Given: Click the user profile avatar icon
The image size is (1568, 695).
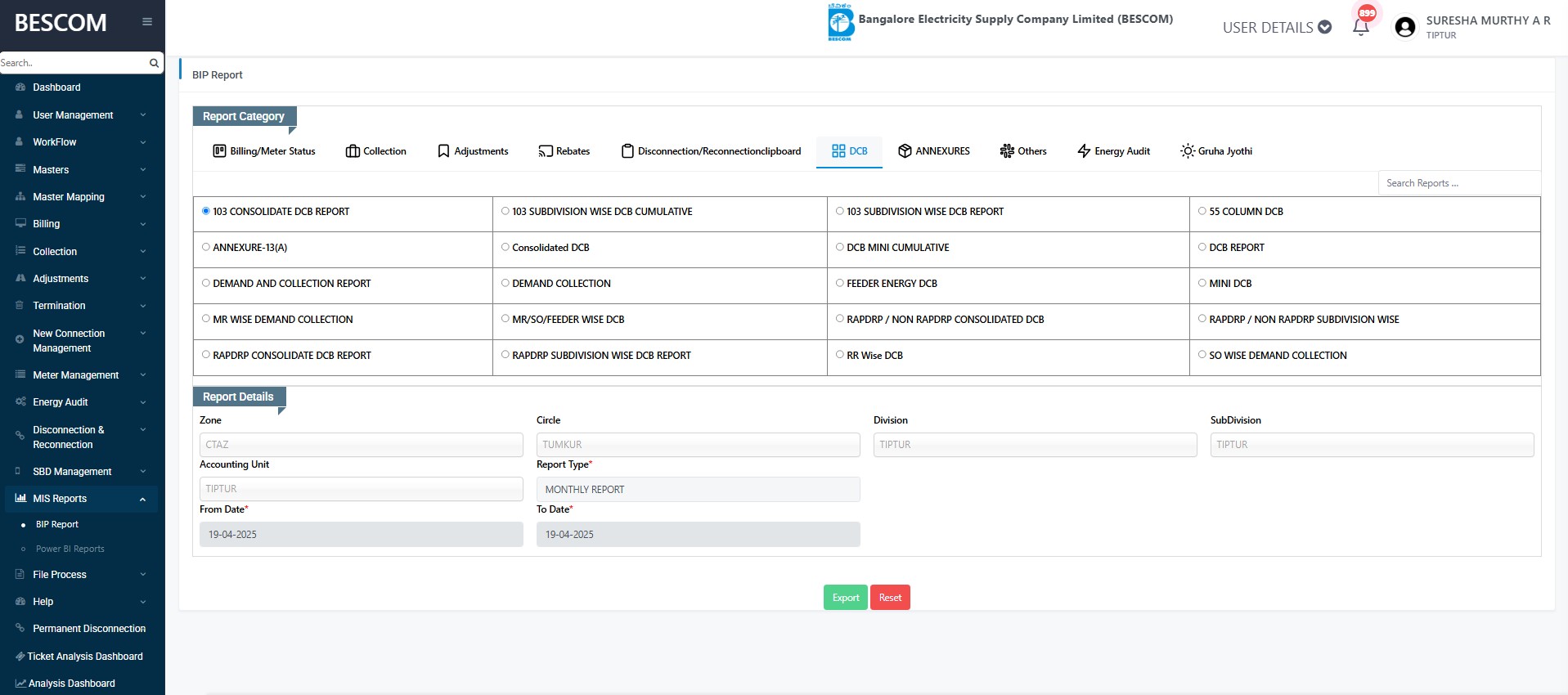Looking at the screenshot, I should click(x=1405, y=28).
